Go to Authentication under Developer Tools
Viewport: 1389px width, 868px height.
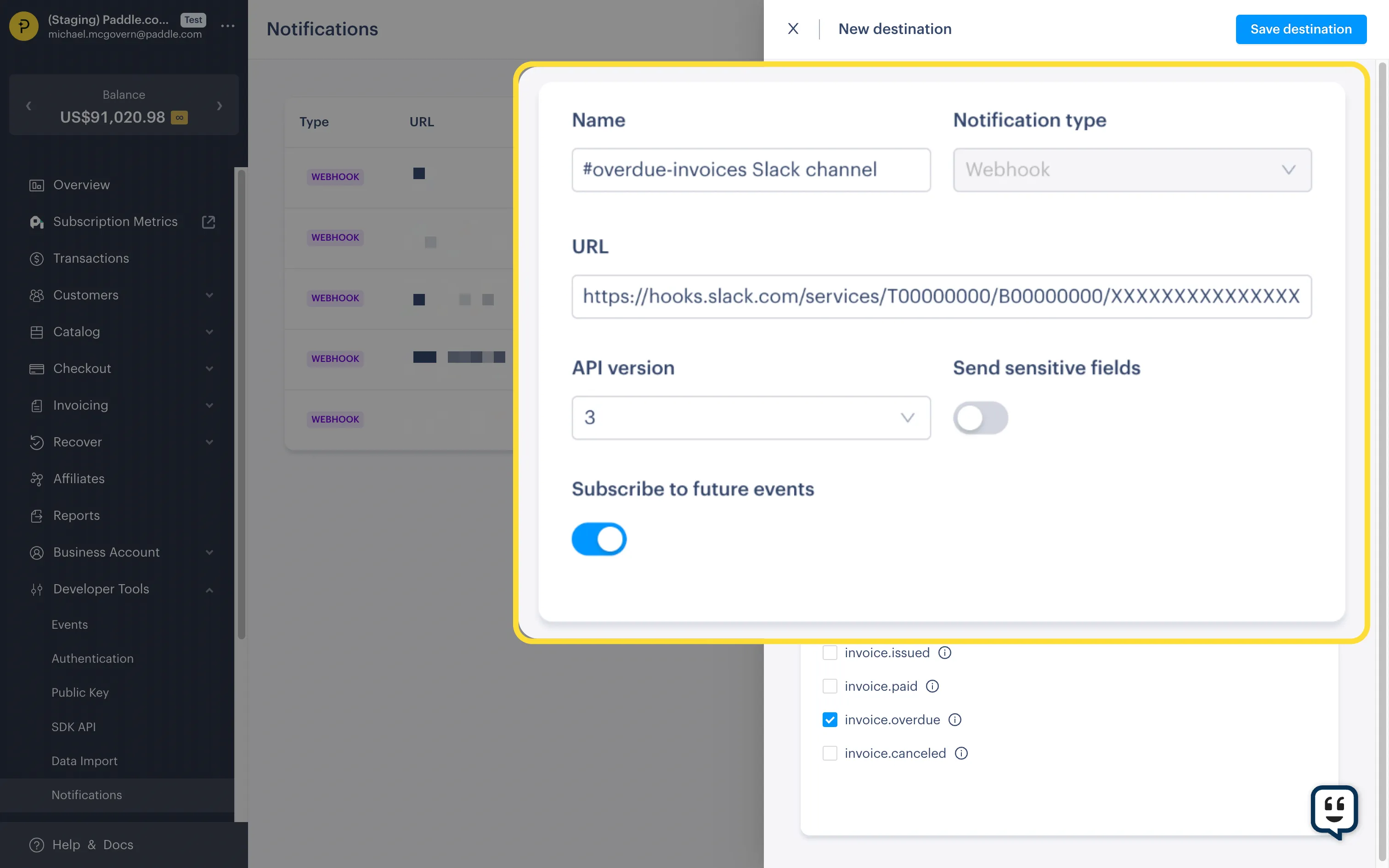(x=92, y=659)
